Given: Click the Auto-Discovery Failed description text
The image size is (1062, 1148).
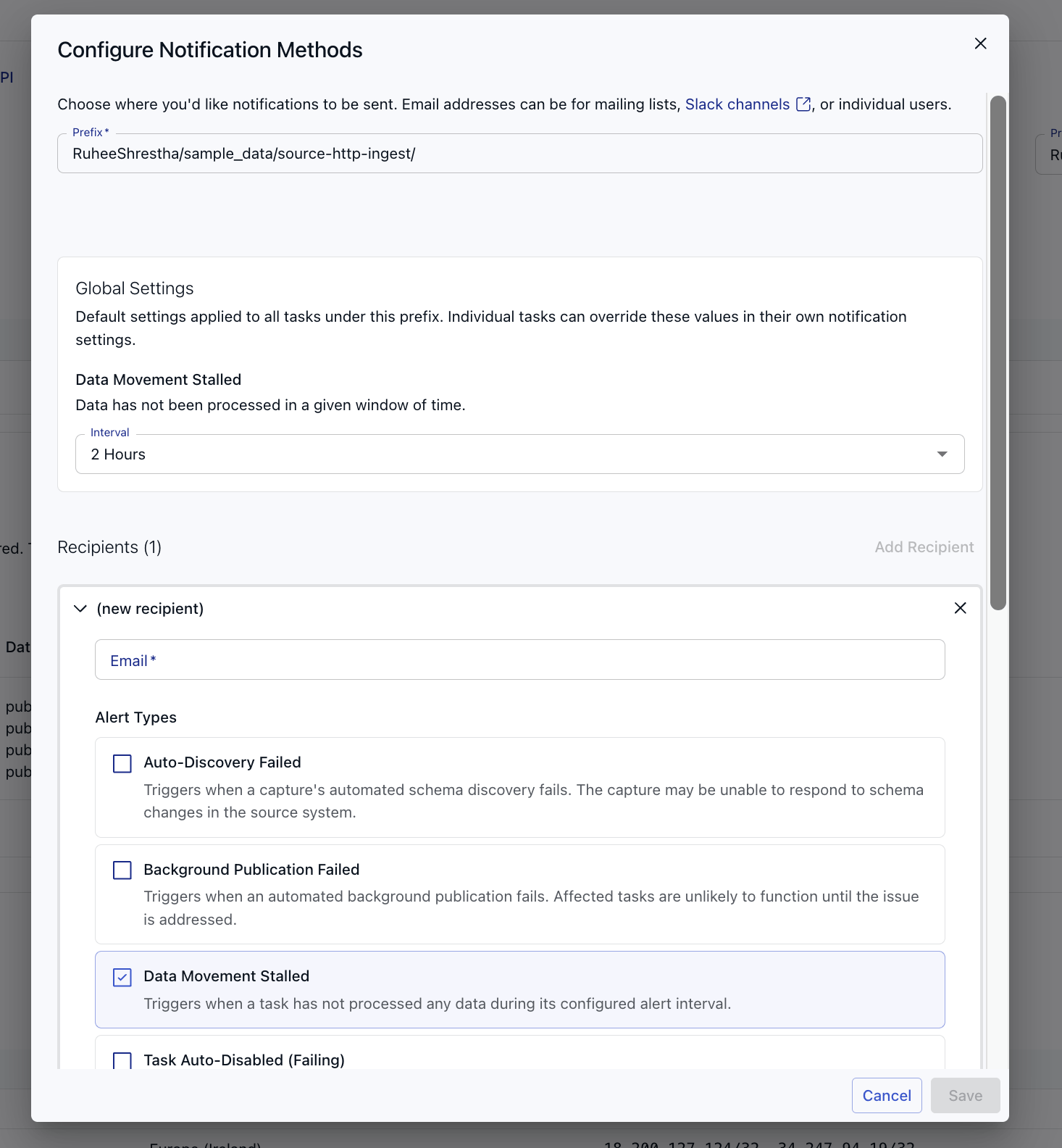Looking at the screenshot, I should point(534,801).
